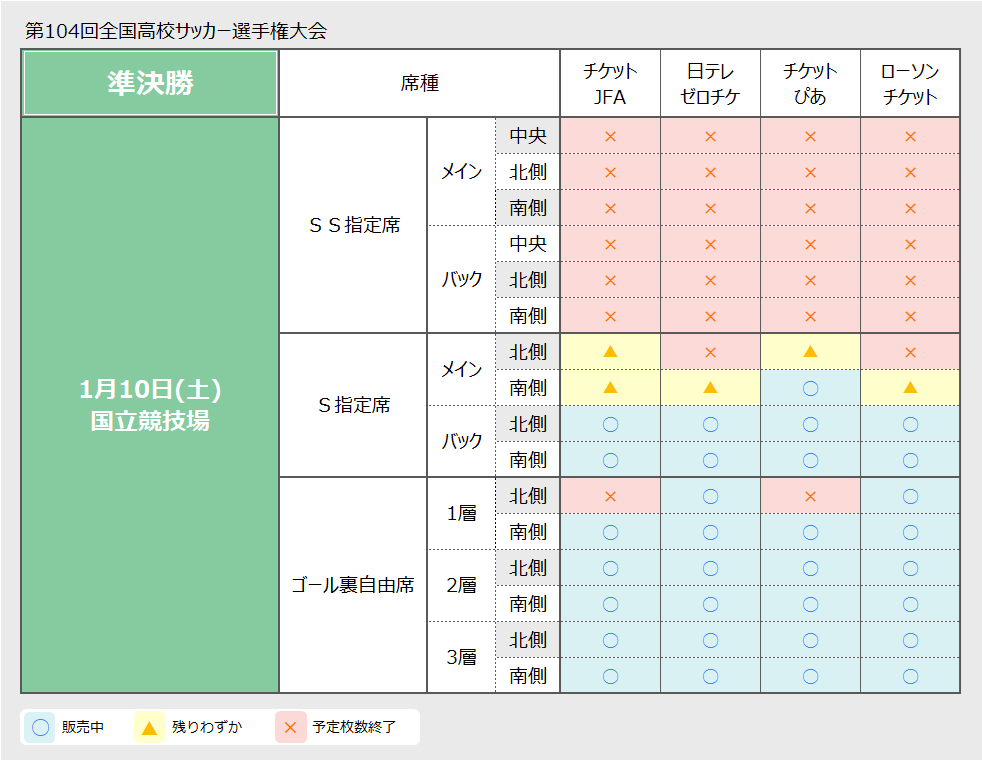Click 中央 in the SS指定席 バック rows
This screenshot has height=760, width=982.
(x=528, y=244)
